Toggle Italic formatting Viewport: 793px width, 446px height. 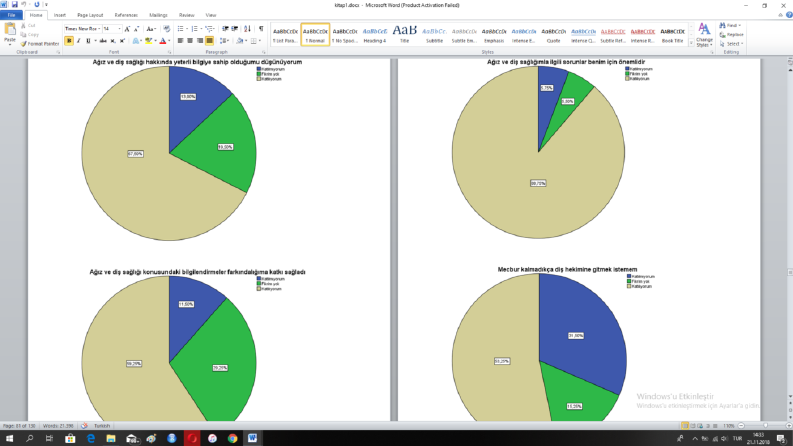click(x=78, y=41)
